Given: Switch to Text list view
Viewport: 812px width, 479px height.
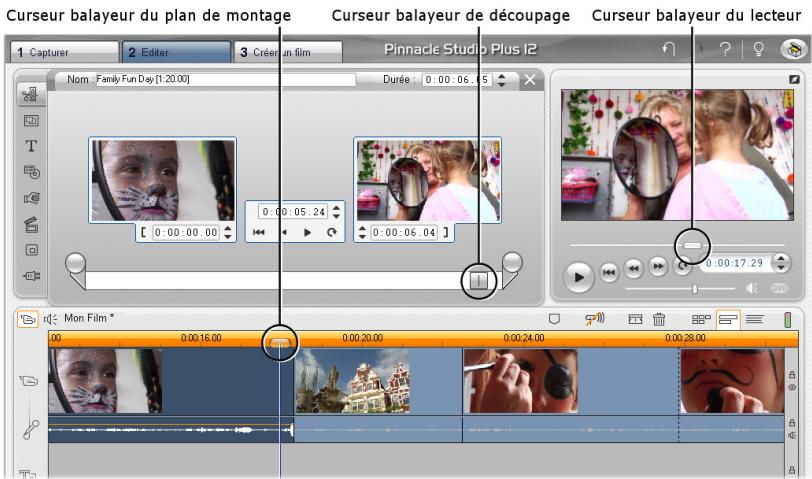Looking at the screenshot, I should (x=754, y=320).
